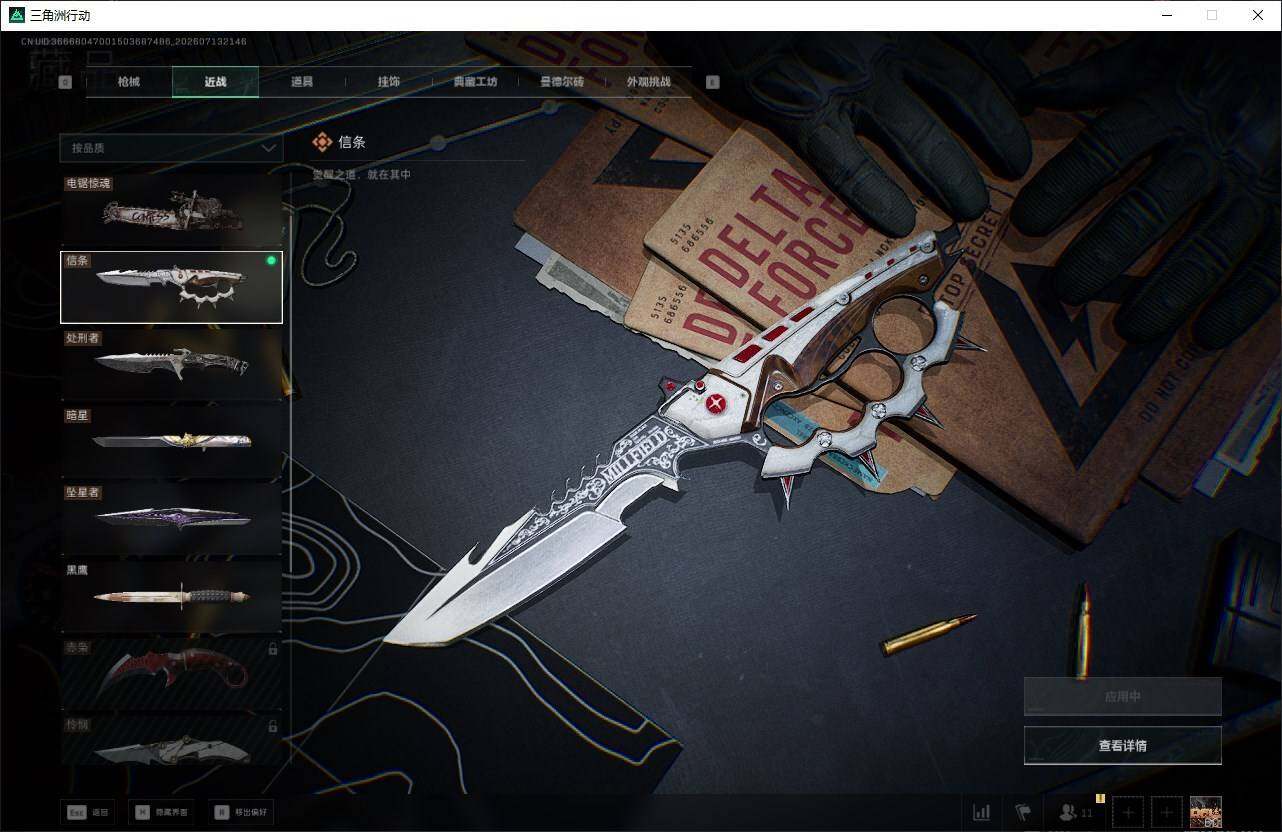
Task: Open the signal bars statistics icon
Action: (x=982, y=812)
